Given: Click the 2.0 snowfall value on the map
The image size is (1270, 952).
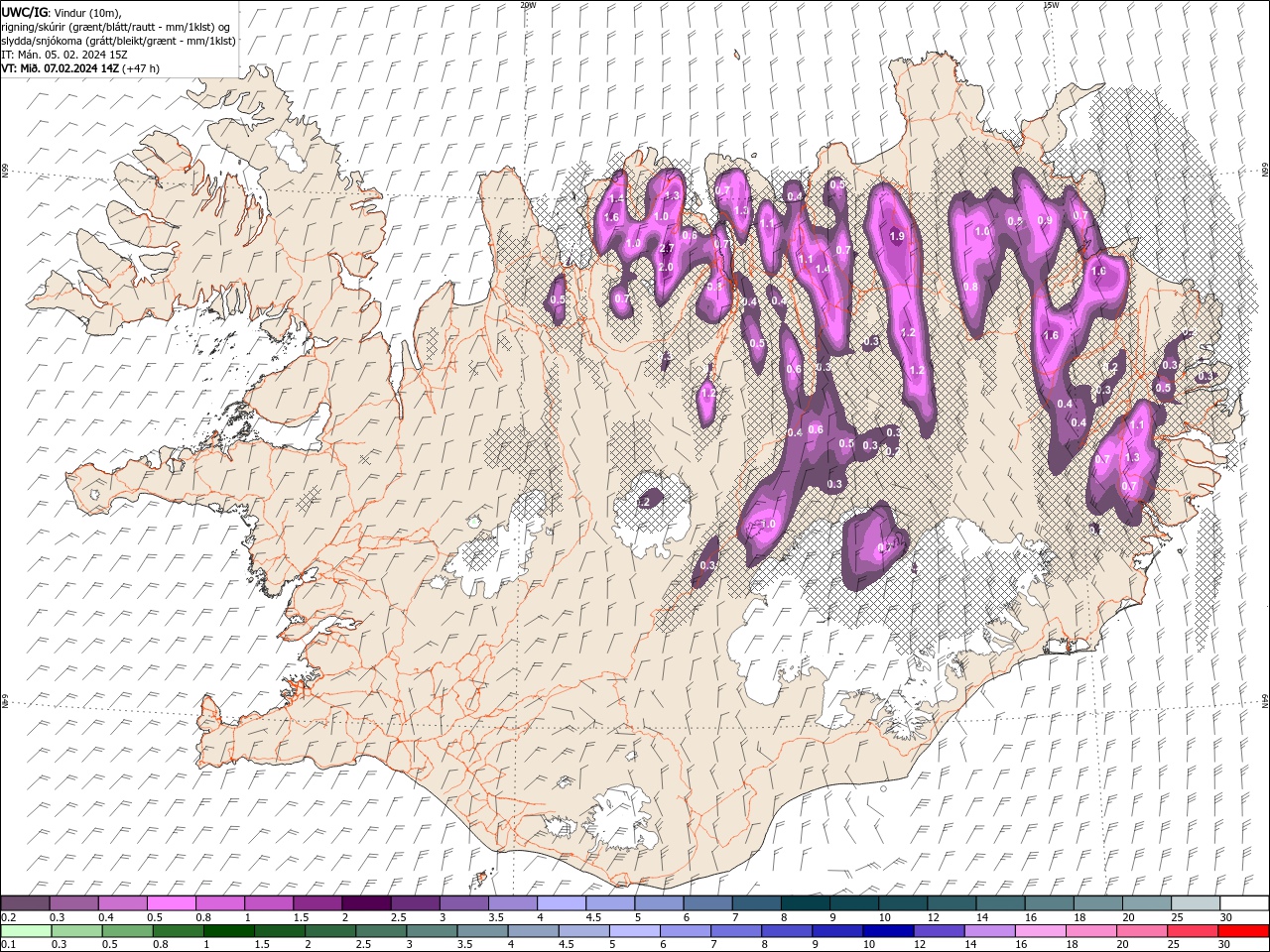Looking at the screenshot, I should click(666, 268).
